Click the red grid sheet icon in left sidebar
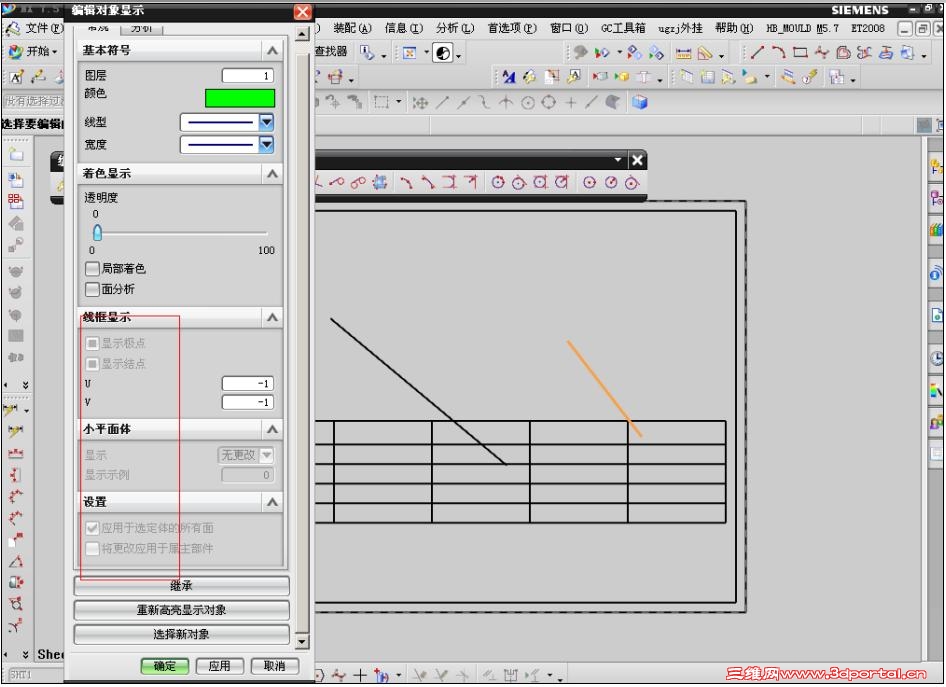 click(16, 201)
